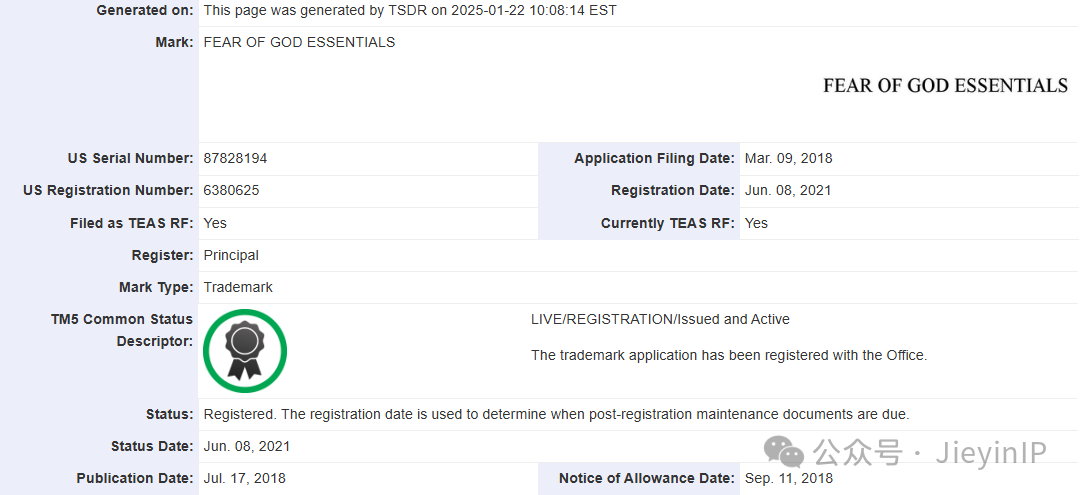1080x495 pixels.
Task: Click the Registered status description sentence
Action: pos(556,414)
